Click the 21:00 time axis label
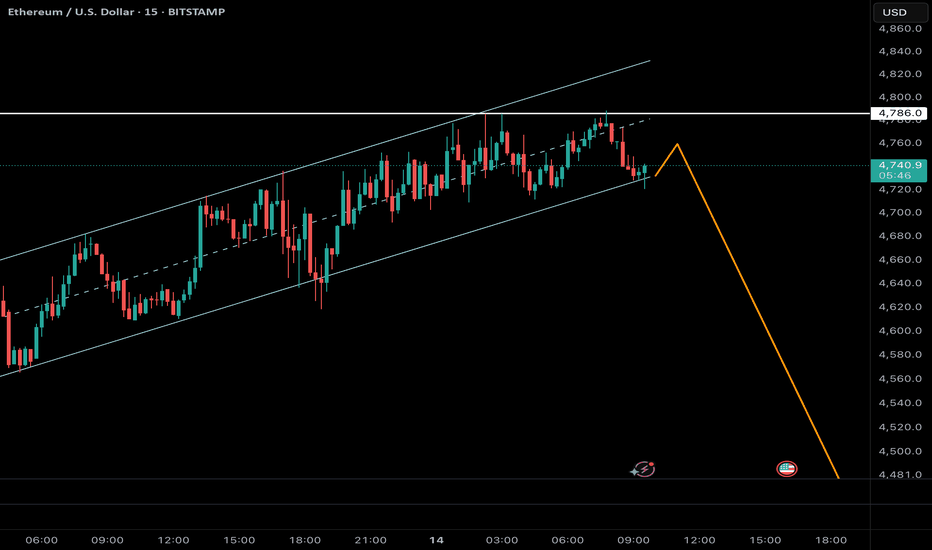The width and height of the screenshot is (932, 550). coord(370,540)
